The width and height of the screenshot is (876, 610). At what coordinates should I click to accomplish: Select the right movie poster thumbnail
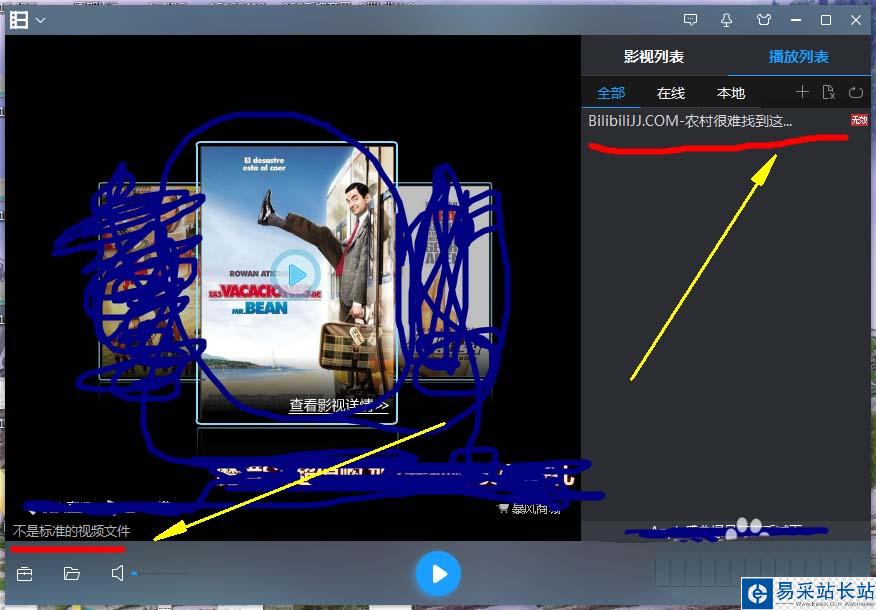click(x=444, y=281)
